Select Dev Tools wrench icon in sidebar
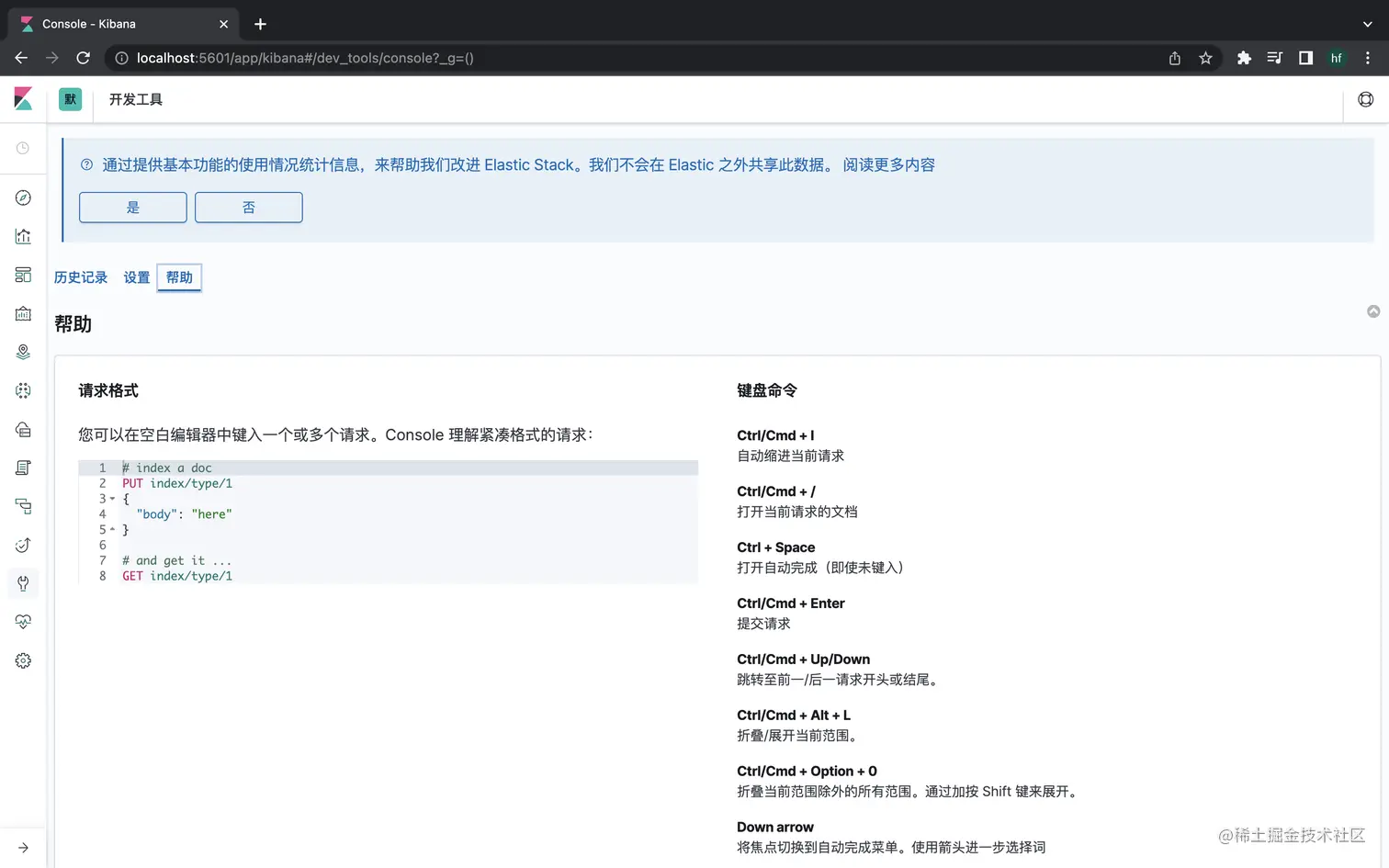The image size is (1389, 868). [23, 583]
